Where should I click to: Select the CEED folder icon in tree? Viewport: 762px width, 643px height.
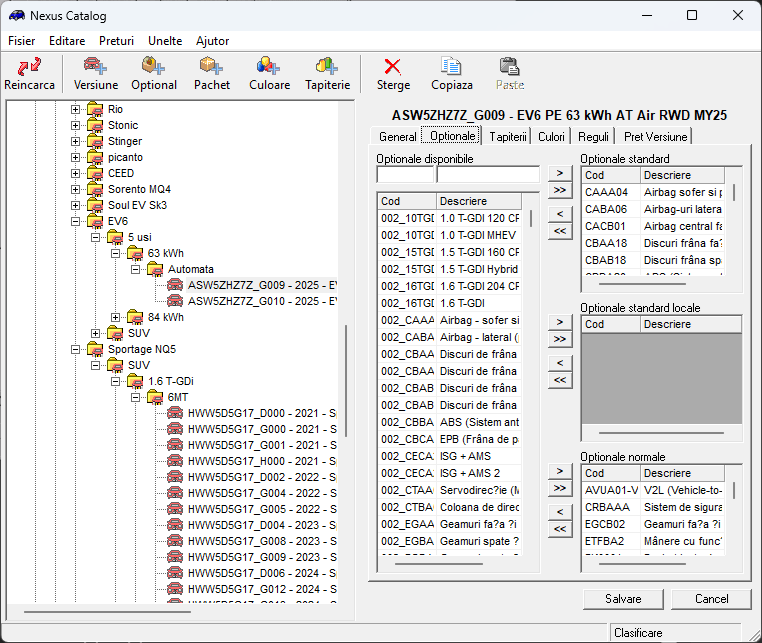click(95, 174)
